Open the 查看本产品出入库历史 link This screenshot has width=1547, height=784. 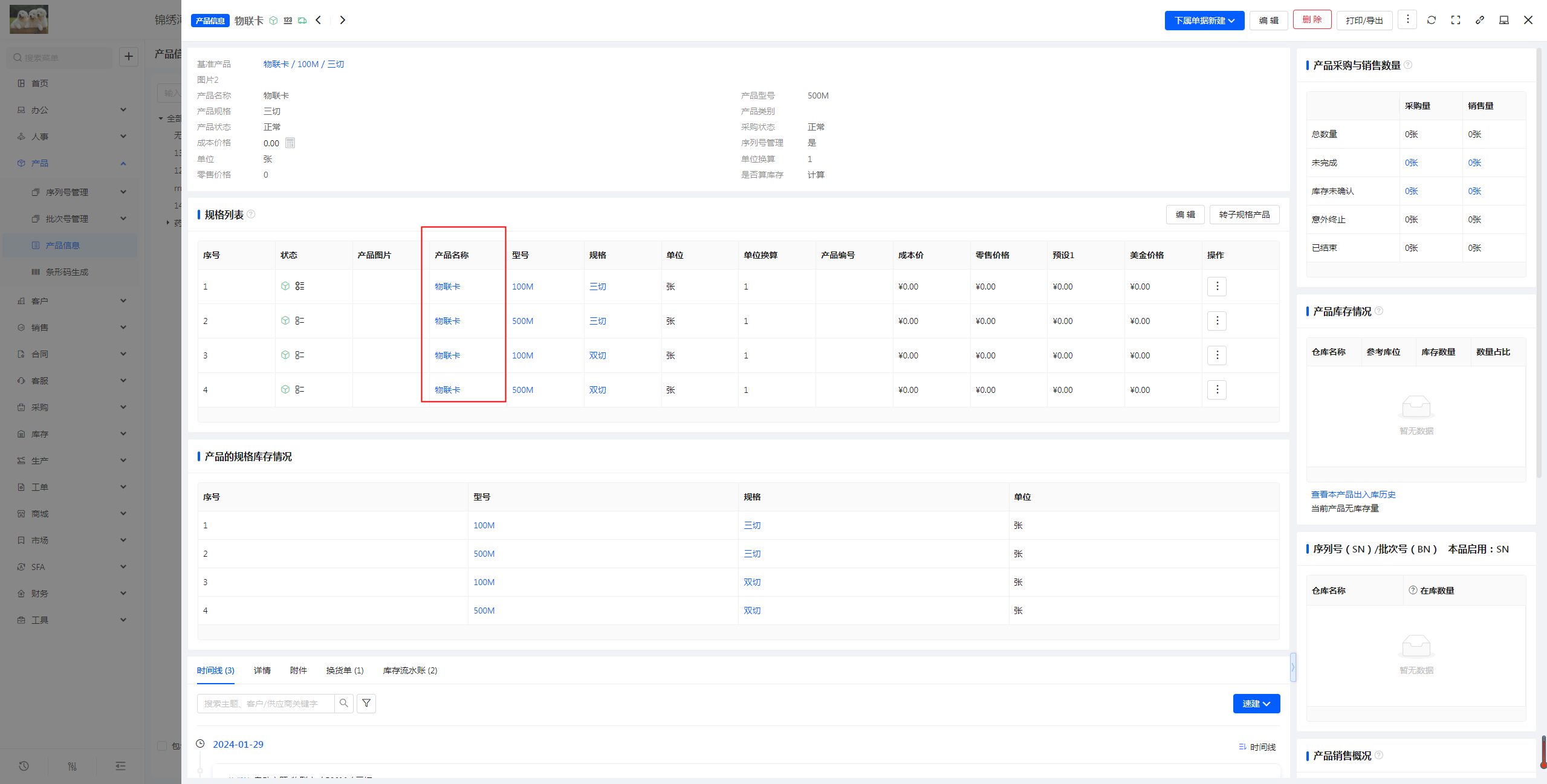point(1353,494)
